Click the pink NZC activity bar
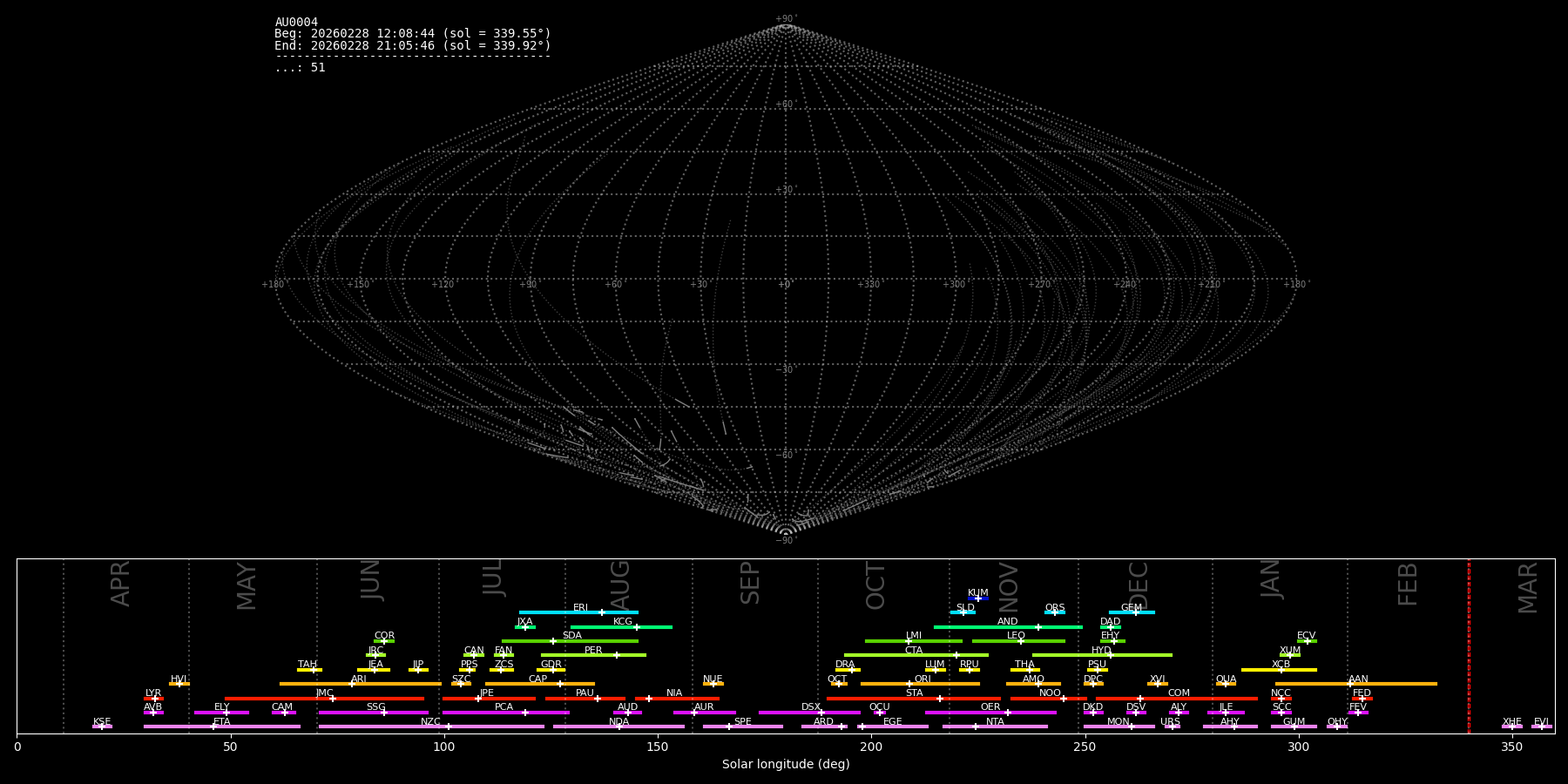Viewport: 1568px width, 784px height. click(431, 727)
